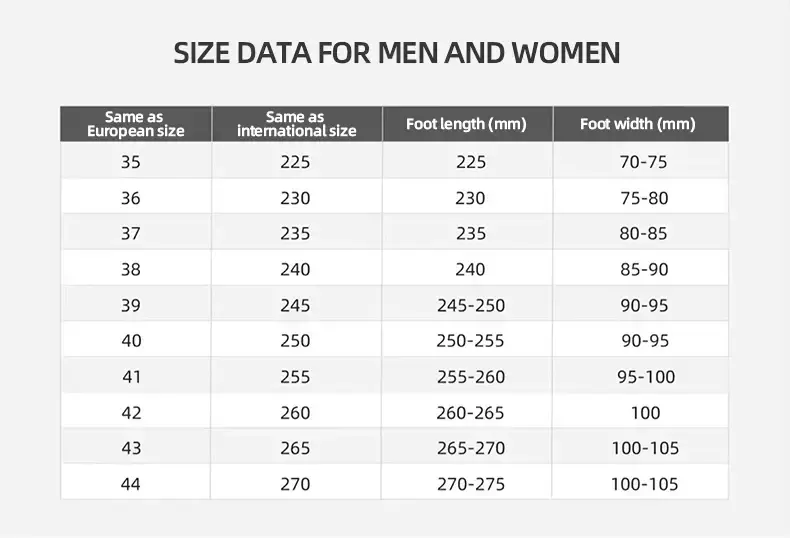
Task: Select foot length 260-265 cell
Action: click(467, 411)
